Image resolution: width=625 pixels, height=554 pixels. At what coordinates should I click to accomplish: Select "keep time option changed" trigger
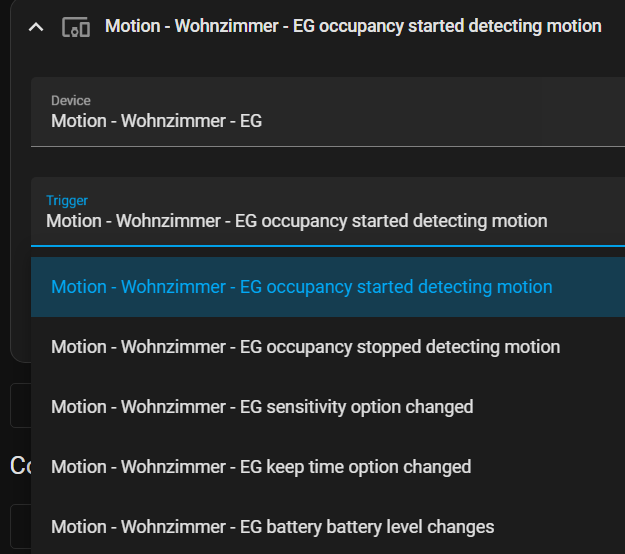(x=261, y=467)
